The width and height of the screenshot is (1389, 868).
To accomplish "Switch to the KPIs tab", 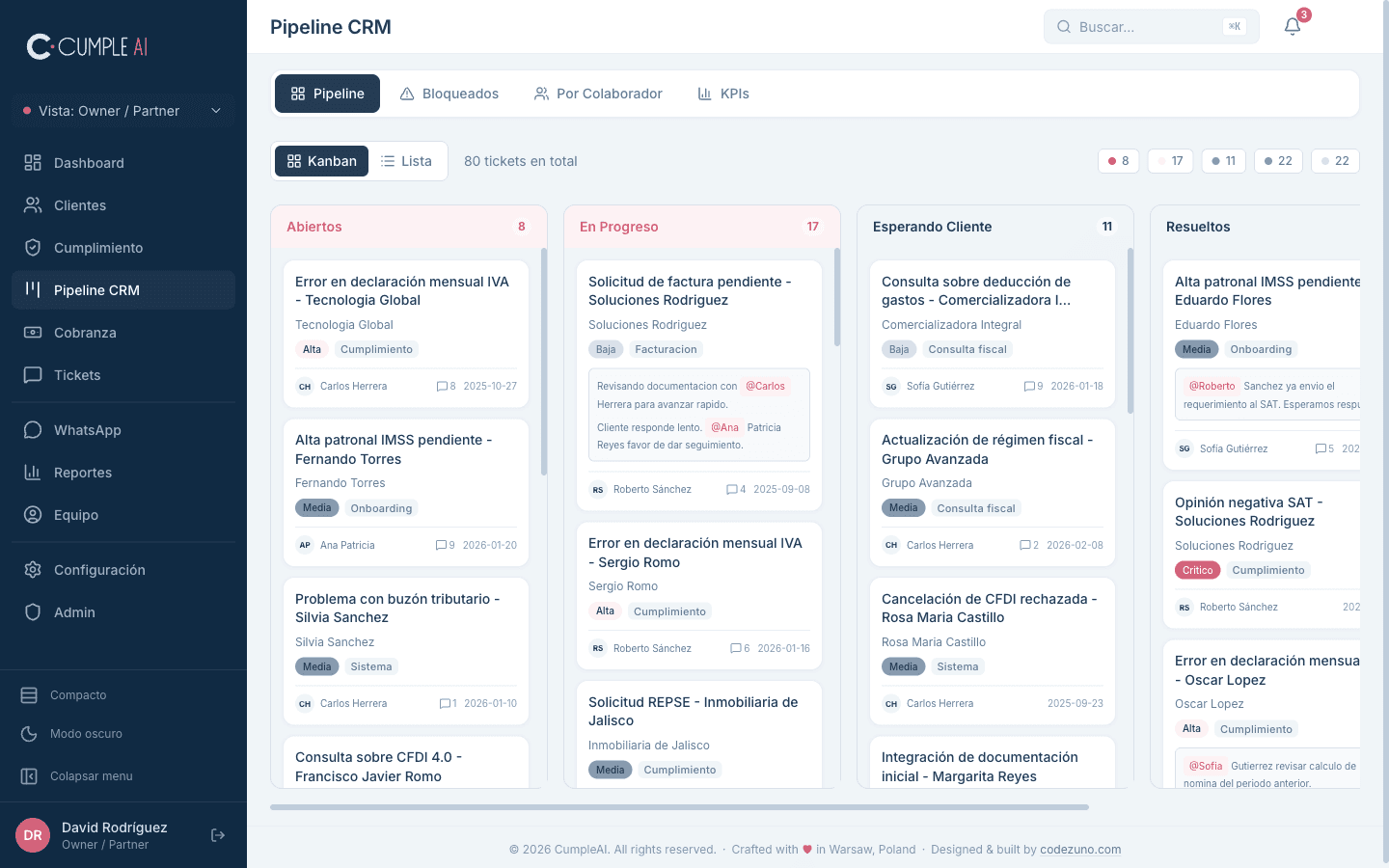I will pyautogui.click(x=723, y=93).
